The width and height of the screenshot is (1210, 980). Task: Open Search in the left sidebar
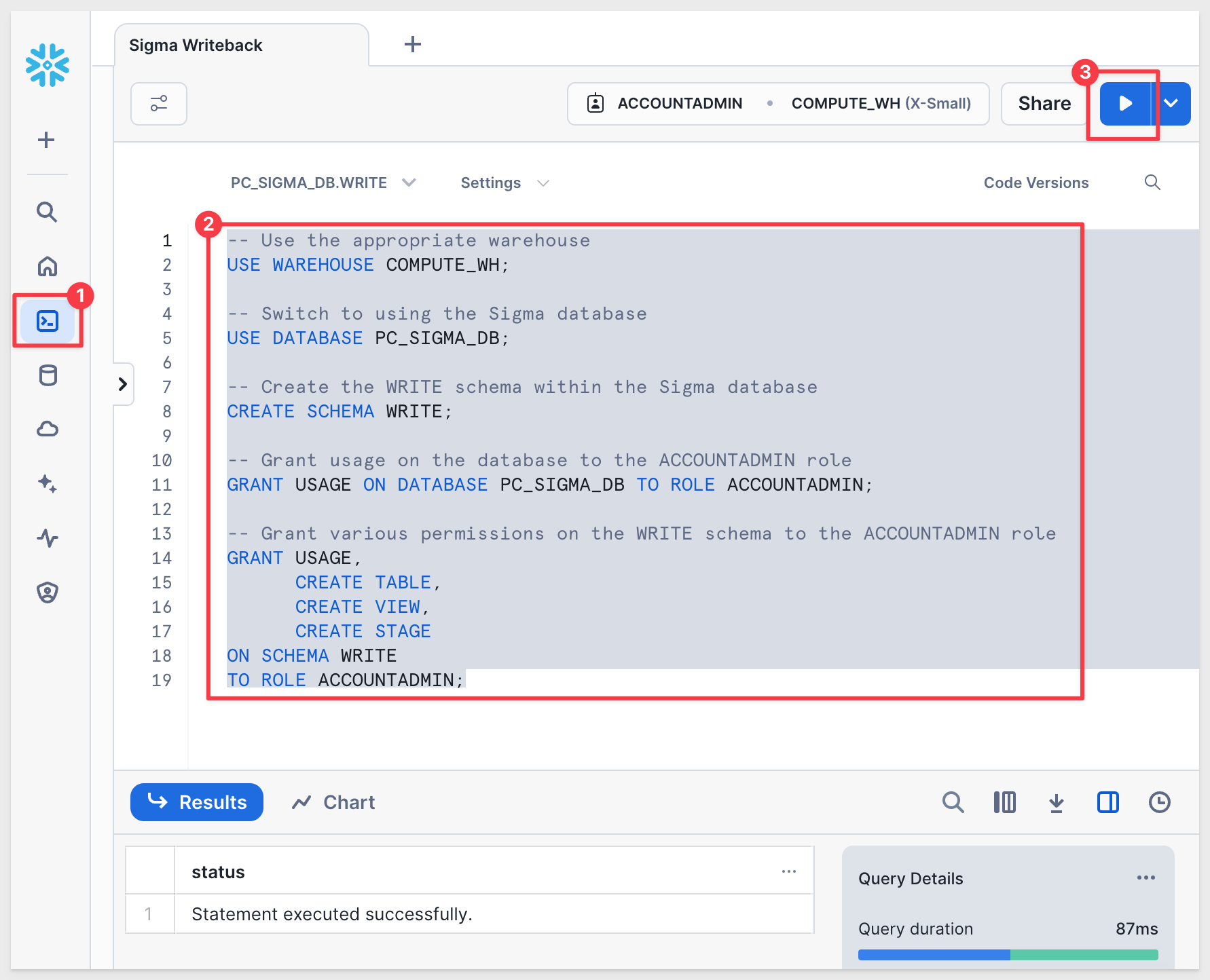point(47,212)
